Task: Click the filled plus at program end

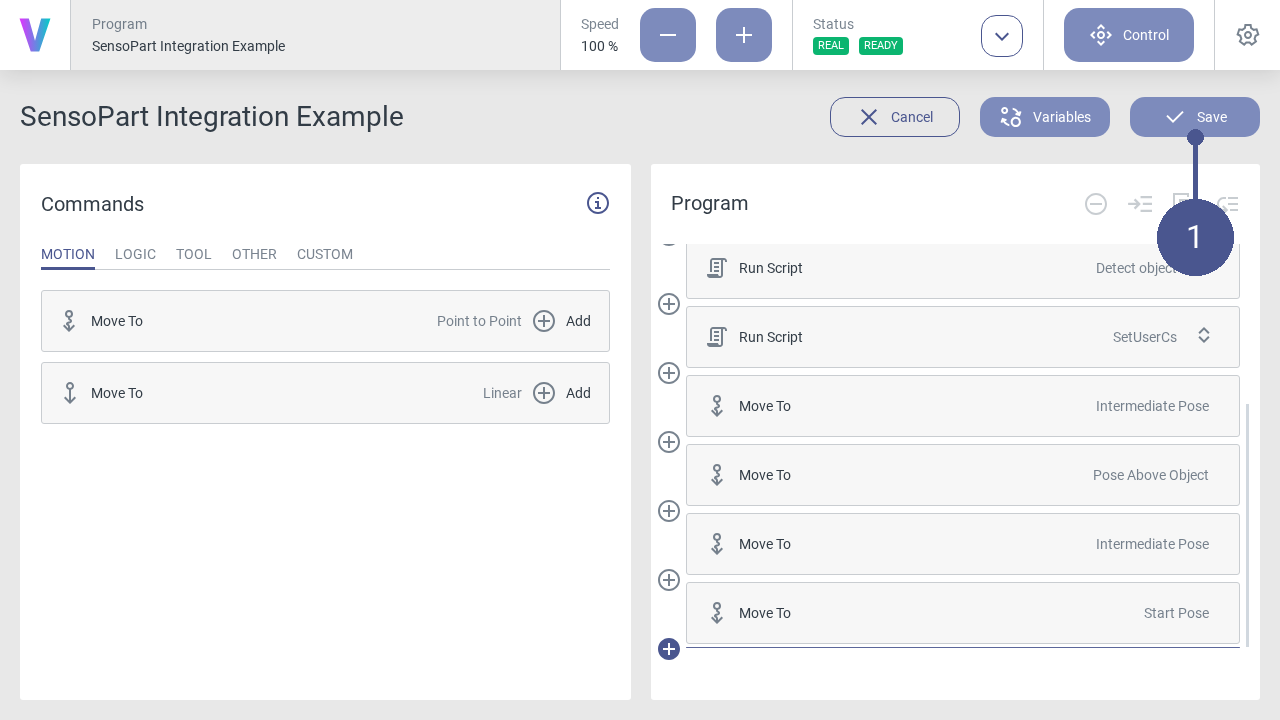Action: coord(669,649)
